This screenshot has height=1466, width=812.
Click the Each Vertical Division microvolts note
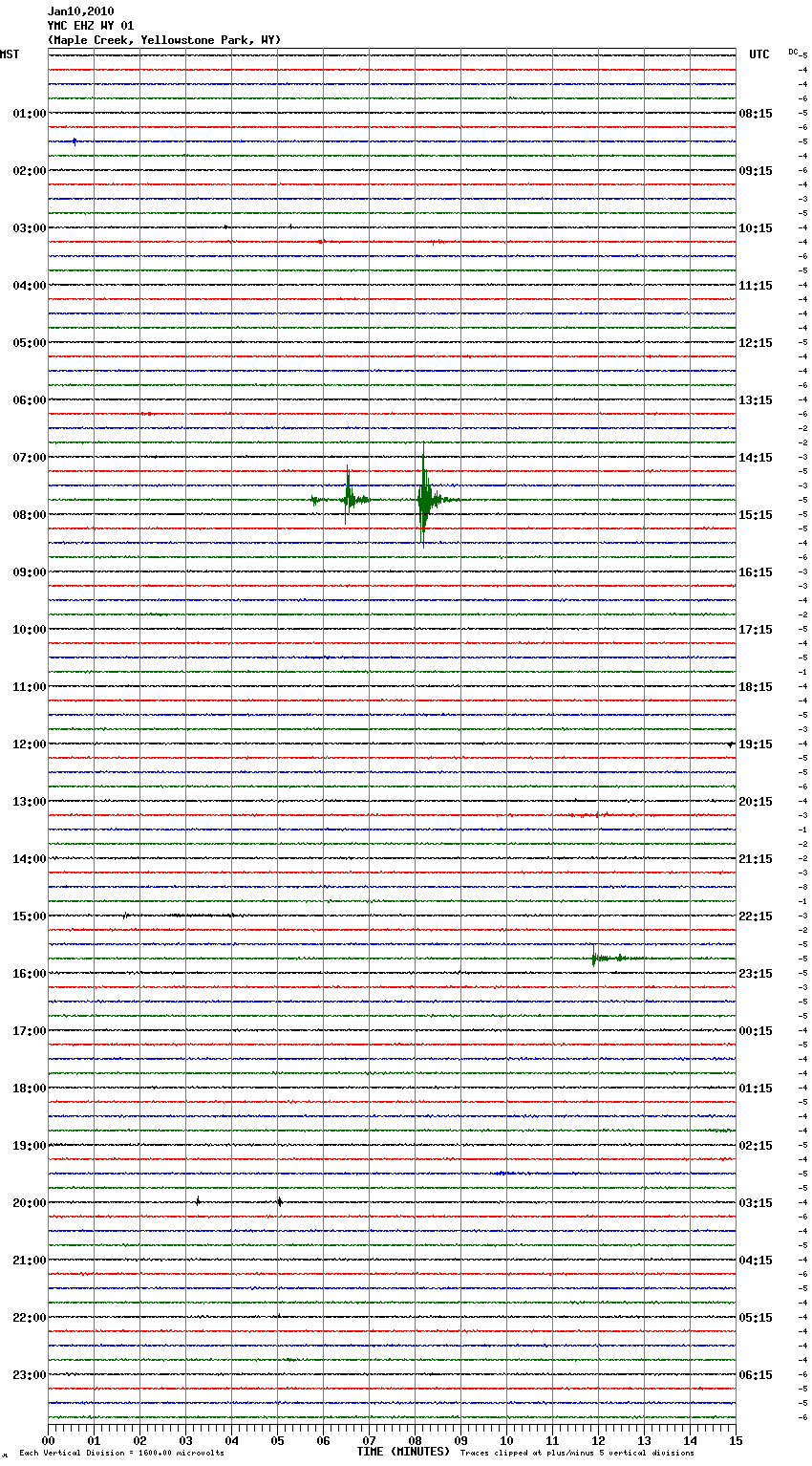click(x=122, y=1454)
